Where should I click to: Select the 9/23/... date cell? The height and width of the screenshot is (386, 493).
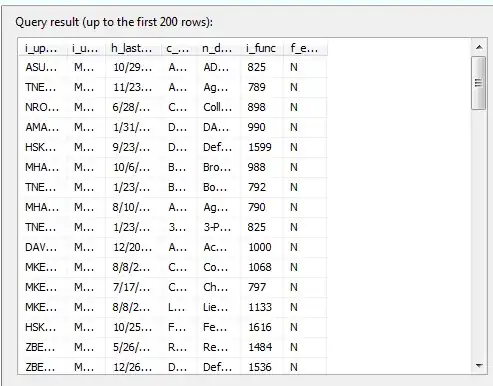coord(133,147)
